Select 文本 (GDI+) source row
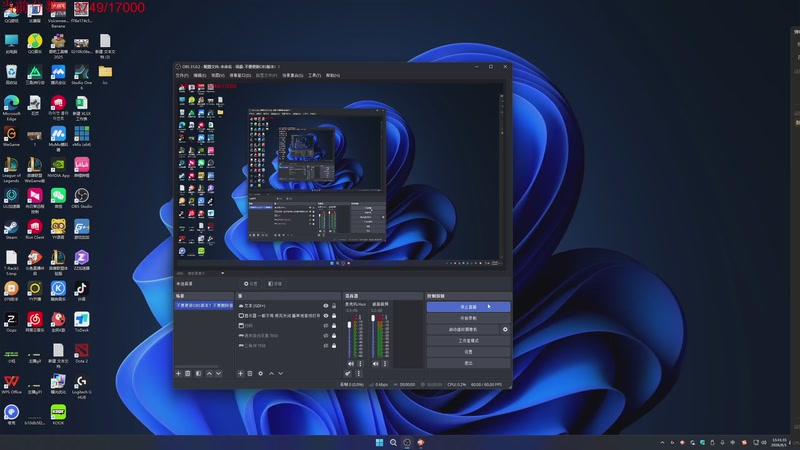Viewport: 800px width, 450px height. (x=288, y=306)
